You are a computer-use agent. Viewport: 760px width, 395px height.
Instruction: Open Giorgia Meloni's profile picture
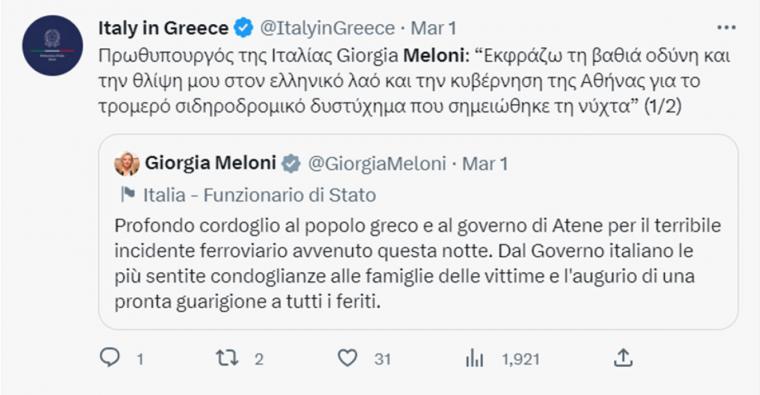[x=127, y=164]
